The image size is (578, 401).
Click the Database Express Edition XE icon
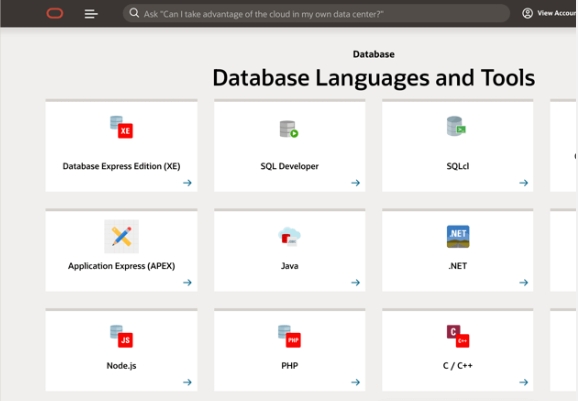pos(121,127)
